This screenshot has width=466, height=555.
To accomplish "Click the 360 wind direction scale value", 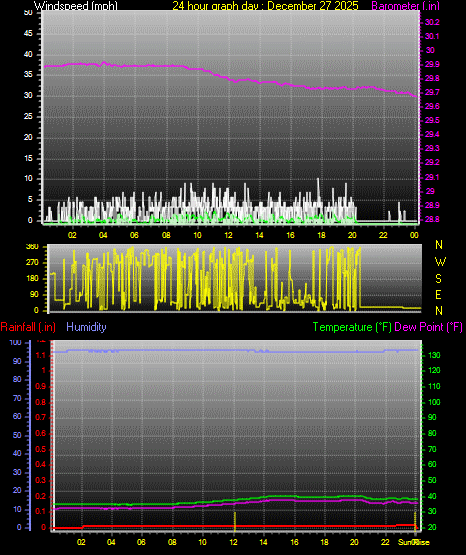I will click(32, 247).
